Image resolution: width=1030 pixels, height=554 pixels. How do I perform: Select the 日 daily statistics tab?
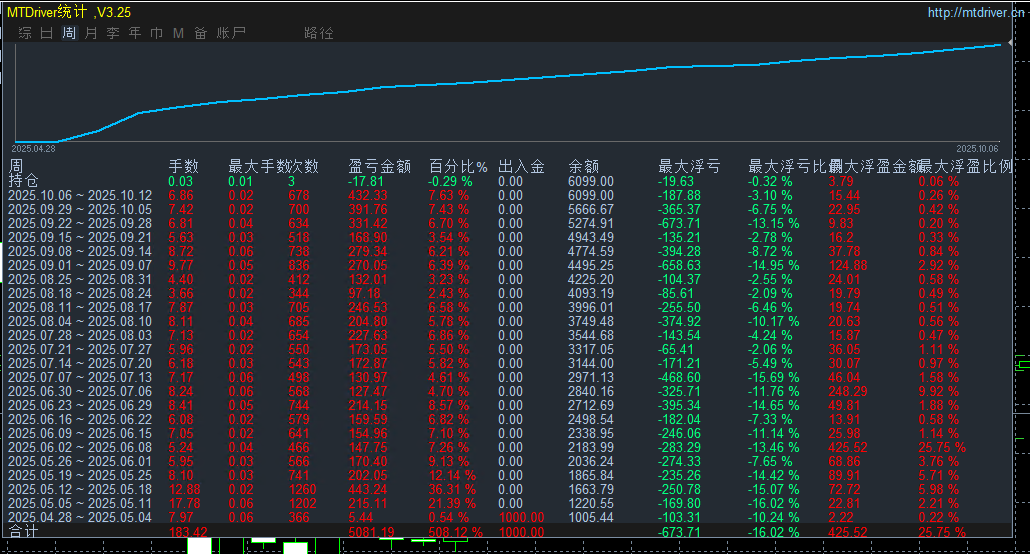pos(47,33)
